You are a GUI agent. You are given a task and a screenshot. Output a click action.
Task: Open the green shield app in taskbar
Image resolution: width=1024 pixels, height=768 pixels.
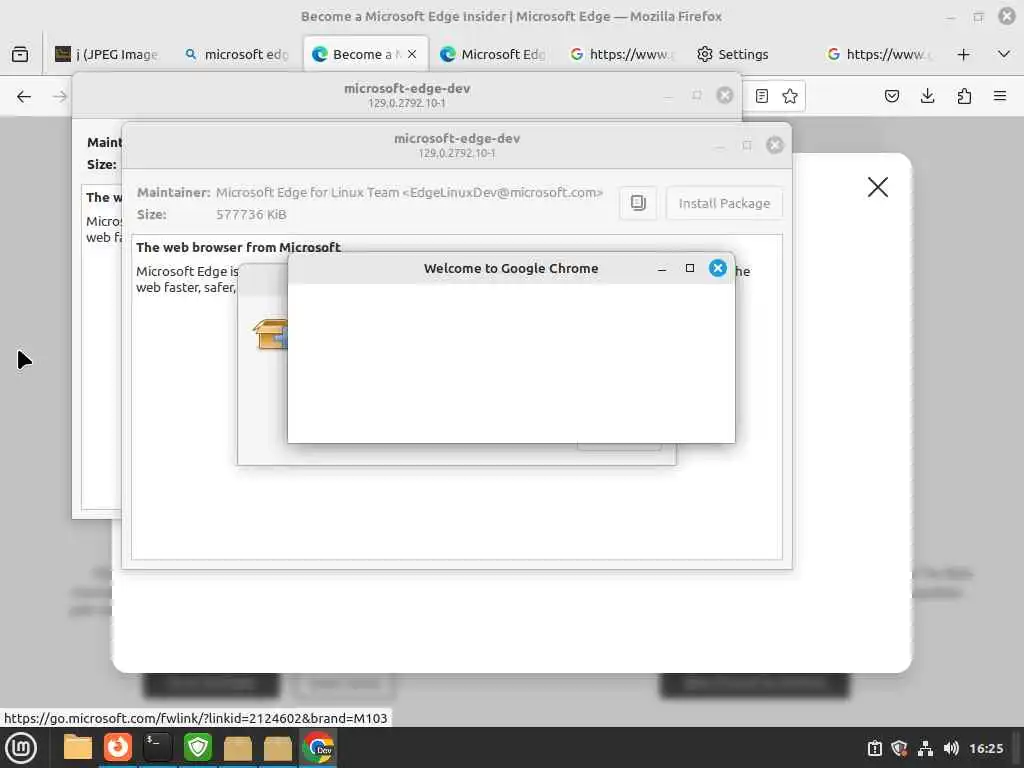[198, 747]
